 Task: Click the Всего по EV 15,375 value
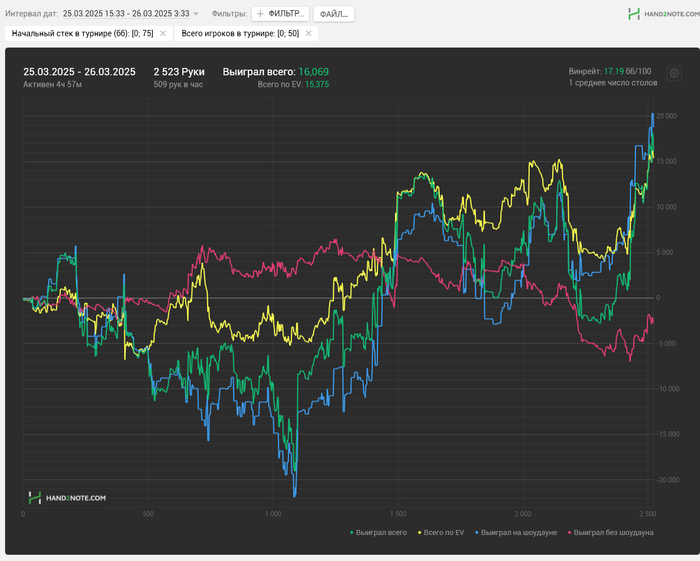(293, 84)
